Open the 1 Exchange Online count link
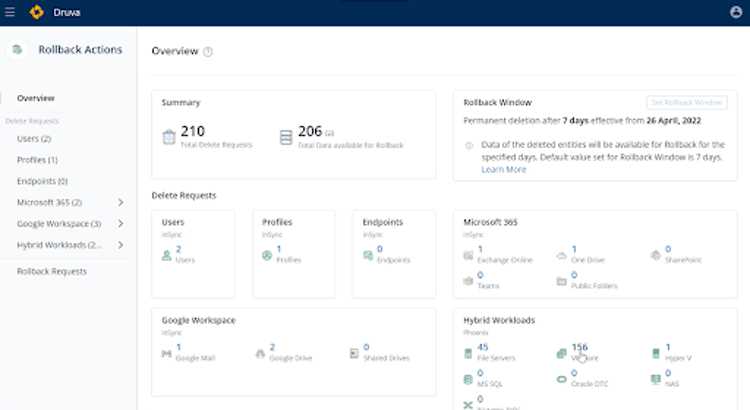 (x=480, y=249)
